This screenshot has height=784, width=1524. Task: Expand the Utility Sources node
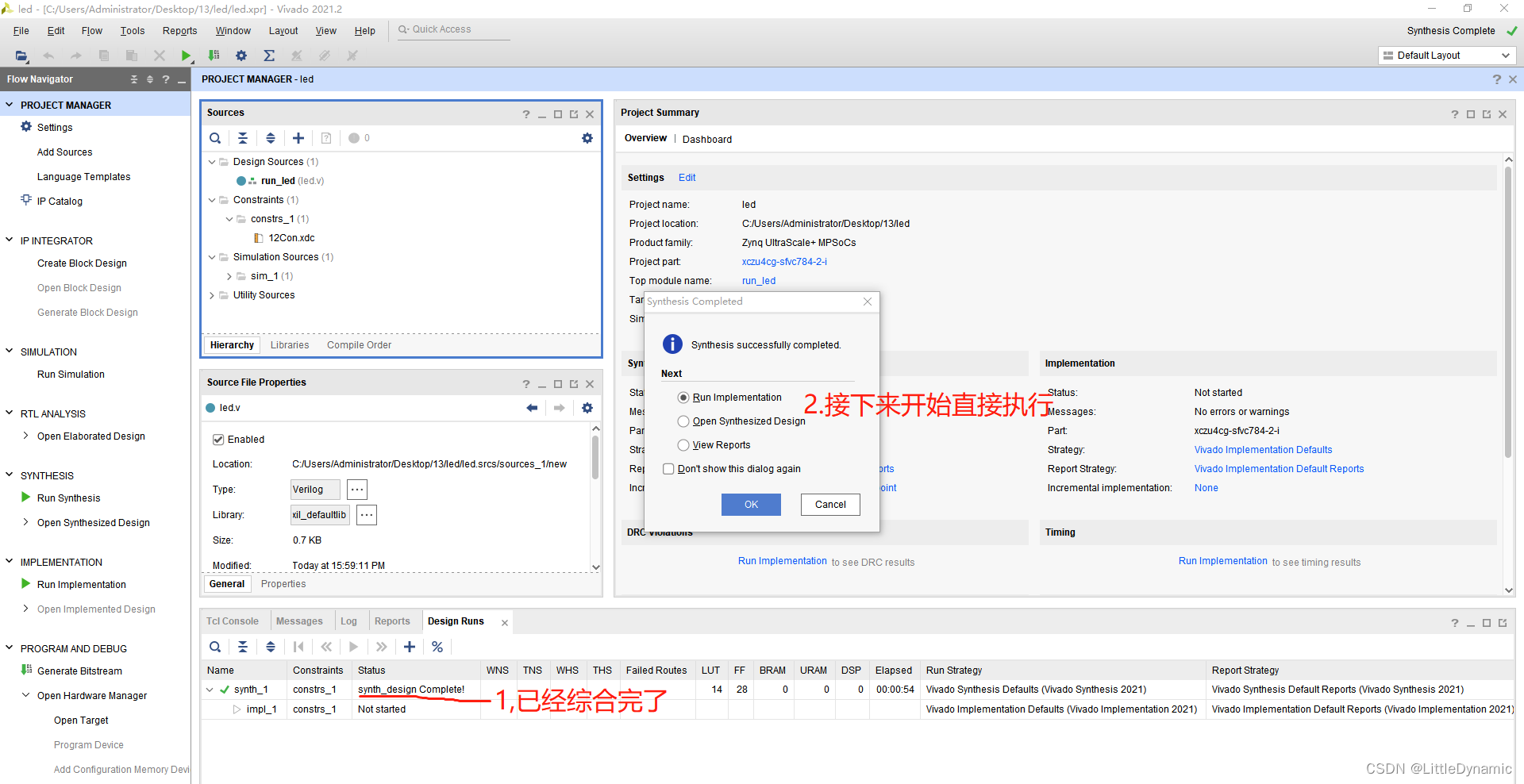point(211,294)
